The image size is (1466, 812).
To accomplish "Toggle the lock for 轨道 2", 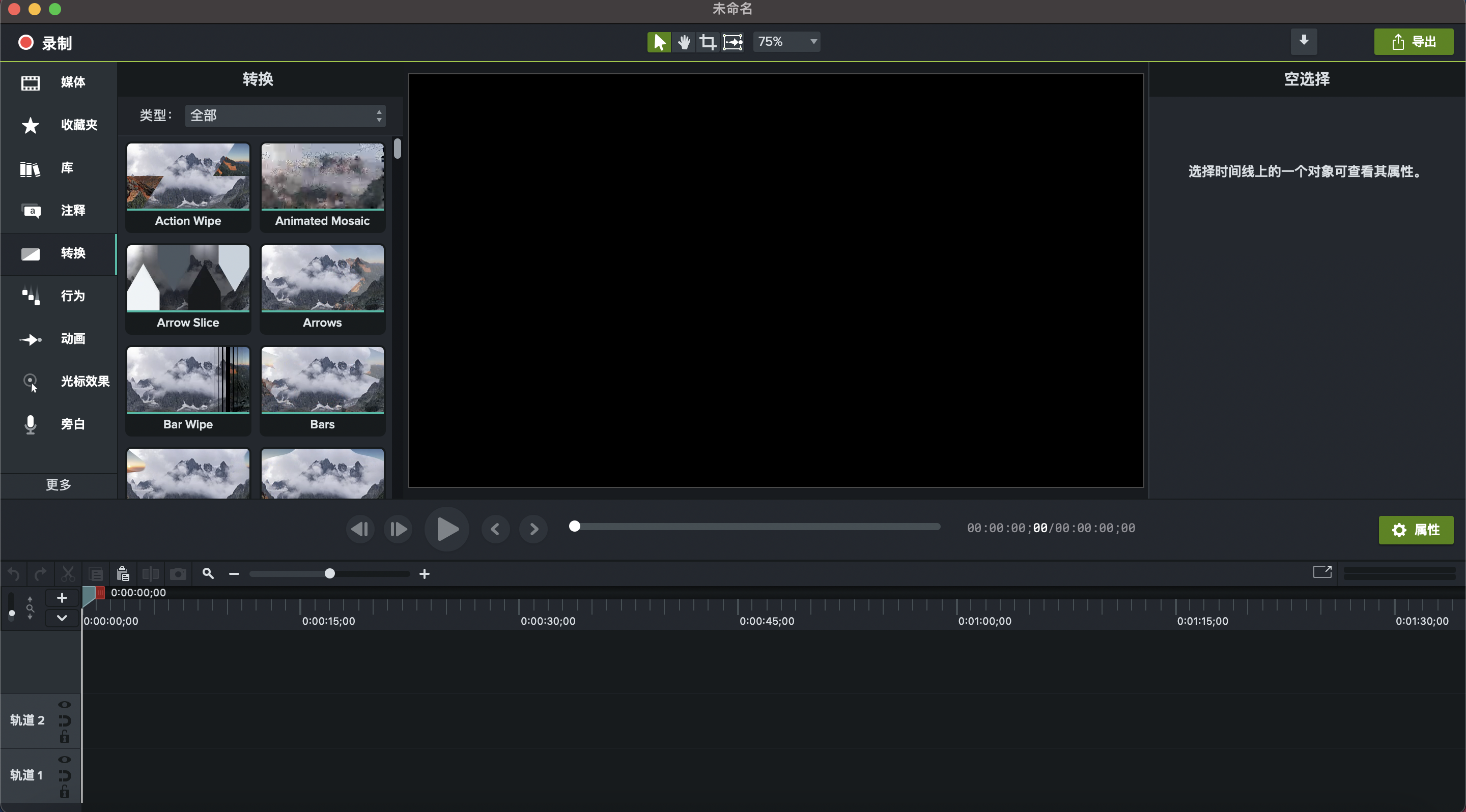I will (64, 737).
